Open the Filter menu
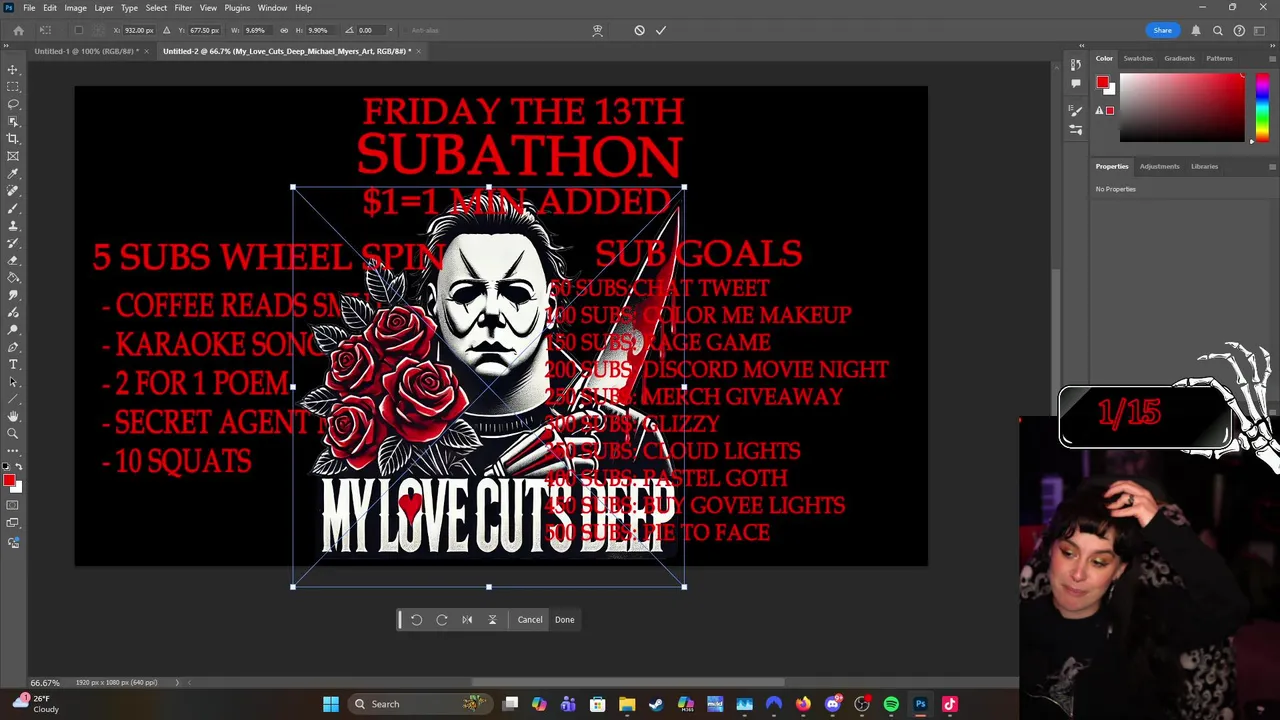The width and height of the screenshot is (1280, 720). (x=183, y=8)
